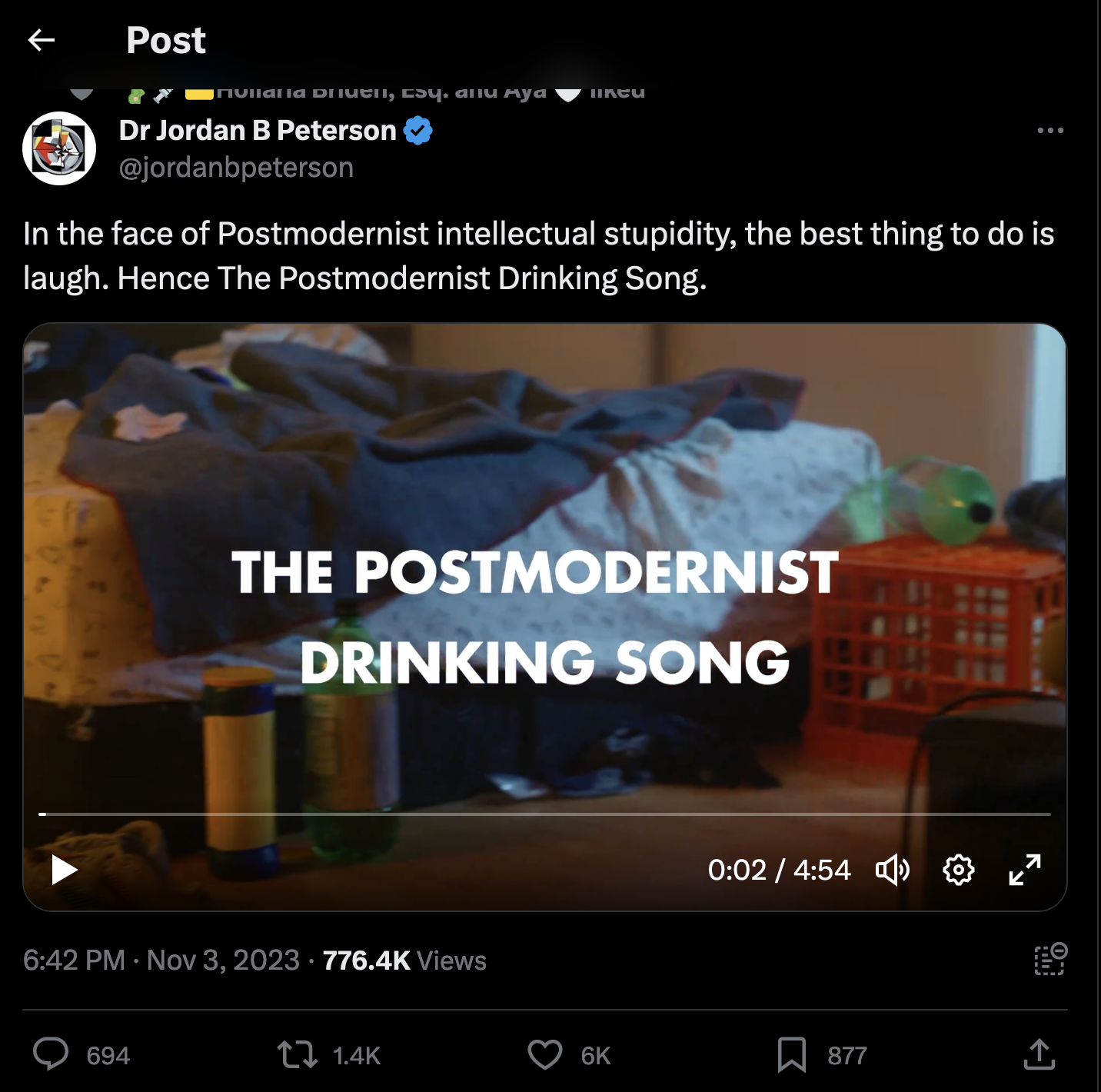Open the reader view icon beside Views

[1049, 960]
